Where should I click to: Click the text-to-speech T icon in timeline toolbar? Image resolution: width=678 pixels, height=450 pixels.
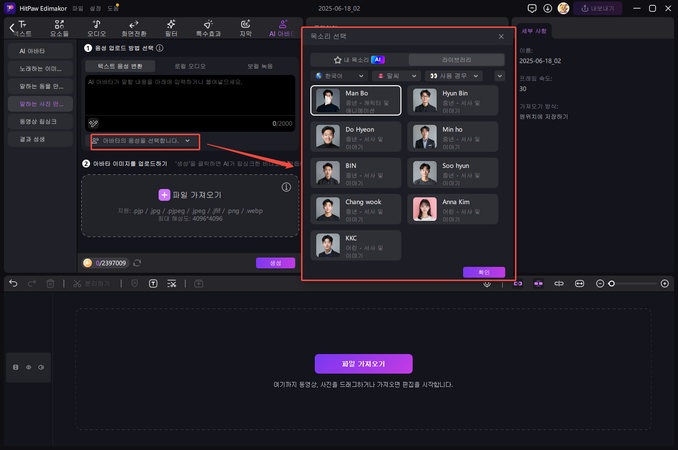click(153, 284)
